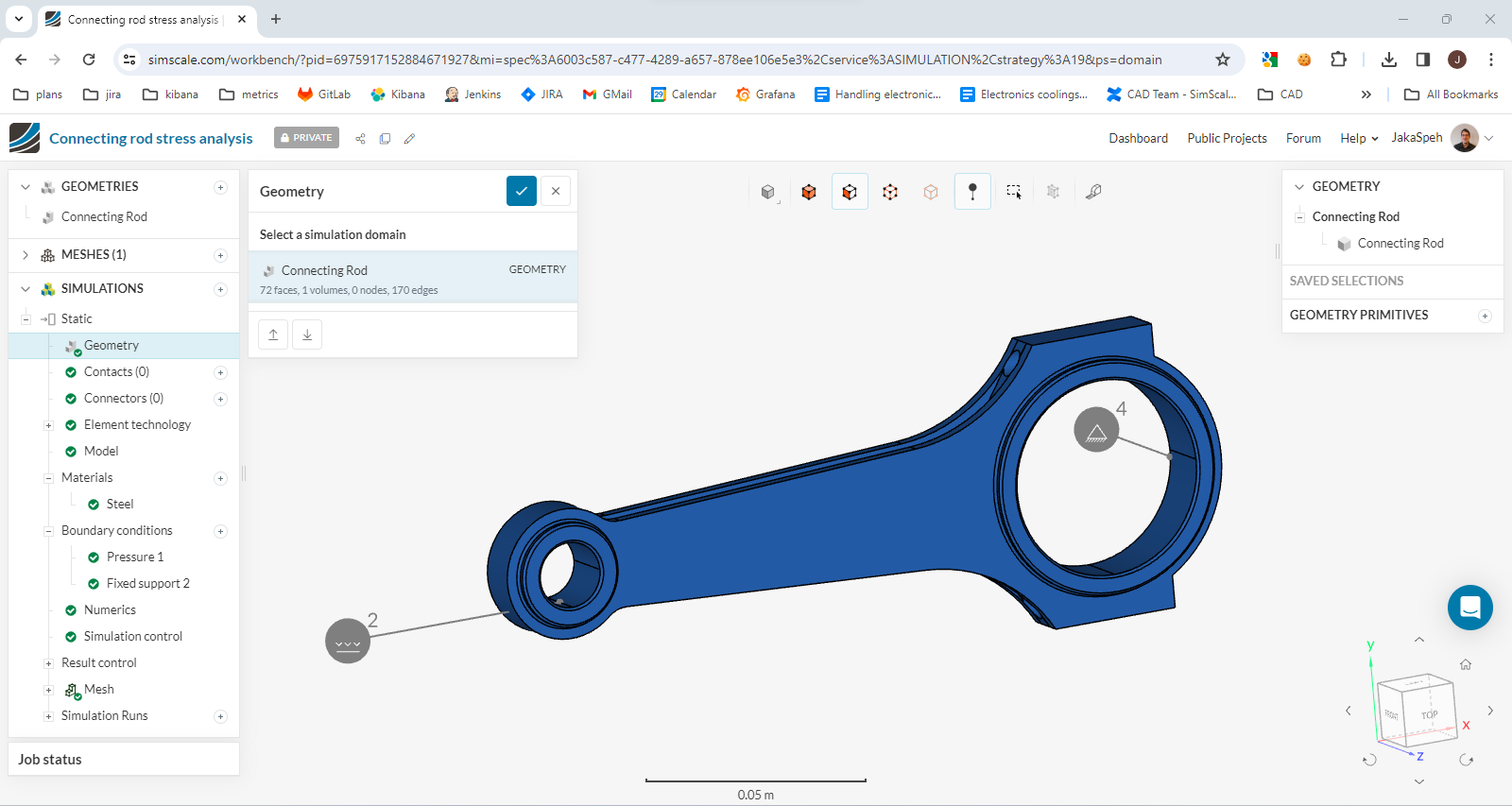Toggle the boundary condition pin display
1512x806 pixels.
click(x=972, y=192)
